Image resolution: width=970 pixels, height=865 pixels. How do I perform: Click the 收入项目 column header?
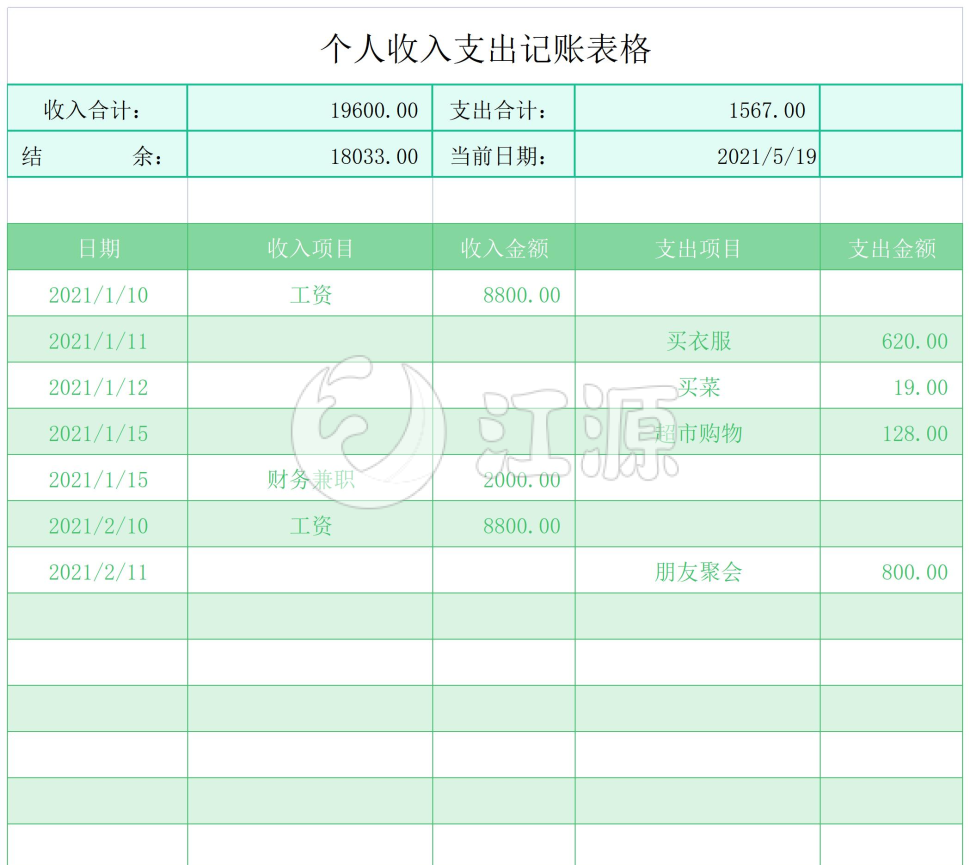pyautogui.click(x=309, y=247)
